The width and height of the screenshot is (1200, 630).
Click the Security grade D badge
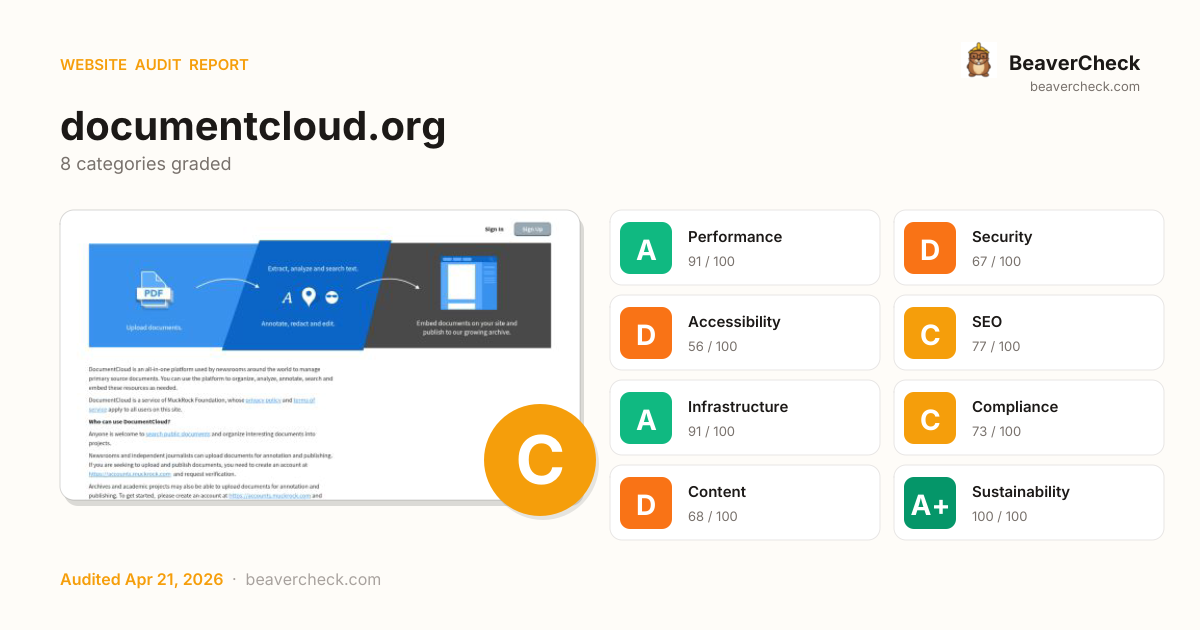click(x=930, y=248)
